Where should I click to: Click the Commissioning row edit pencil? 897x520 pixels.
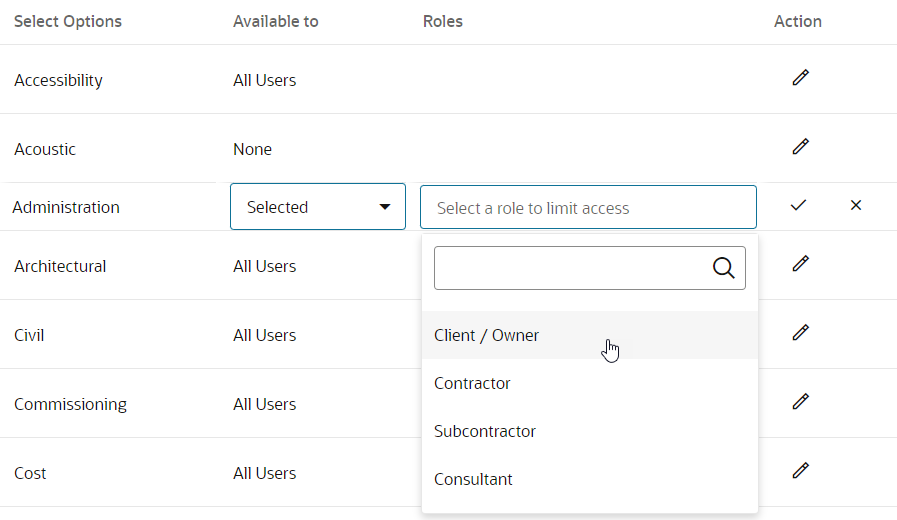pyautogui.click(x=800, y=402)
